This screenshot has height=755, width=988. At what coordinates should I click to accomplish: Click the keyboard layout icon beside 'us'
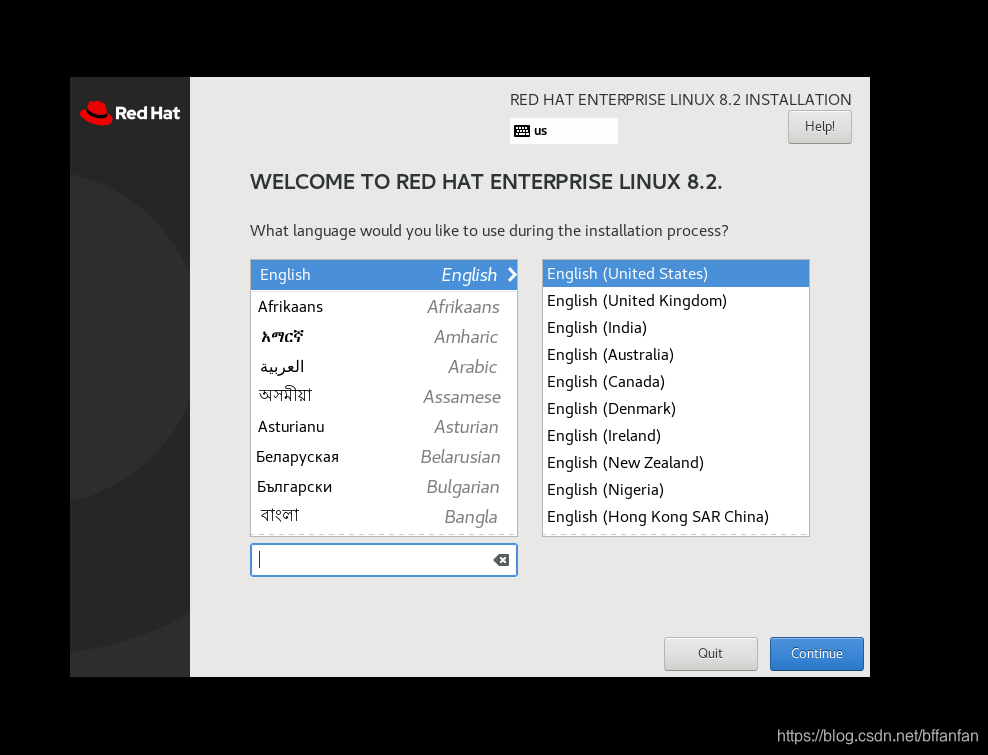(522, 131)
